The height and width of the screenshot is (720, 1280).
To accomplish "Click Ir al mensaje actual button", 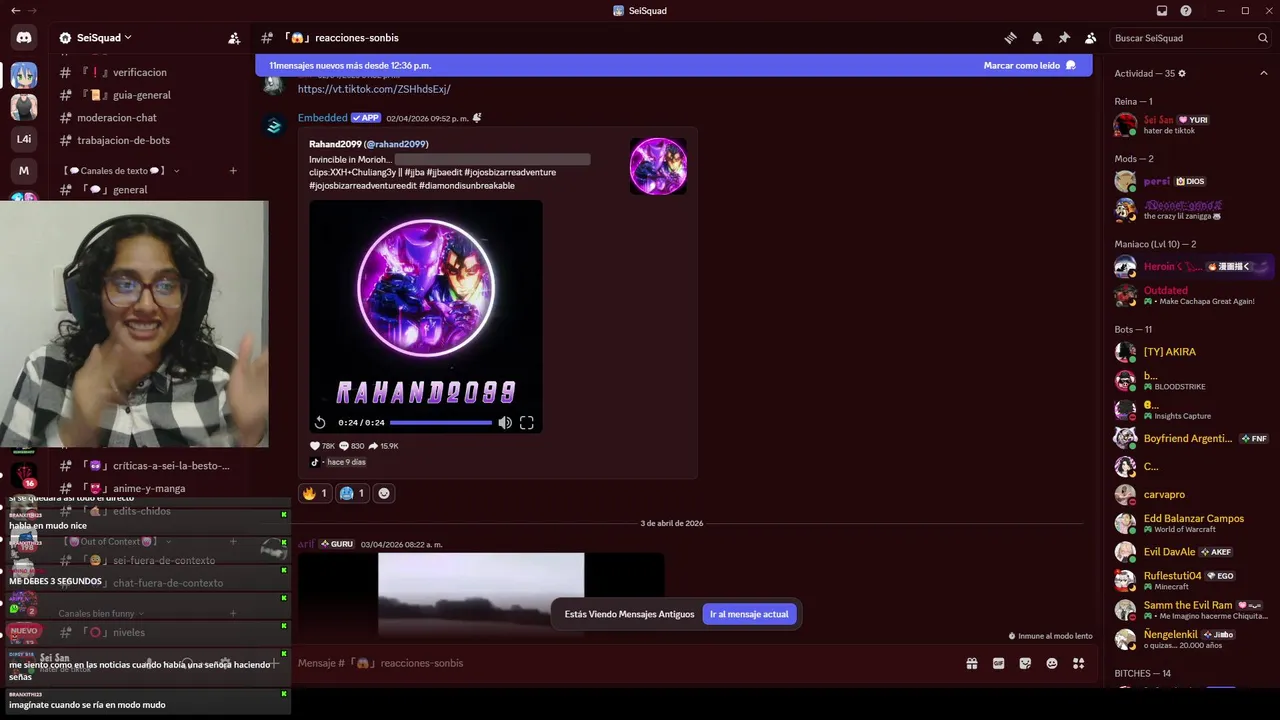I will click(x=749, y=614).
